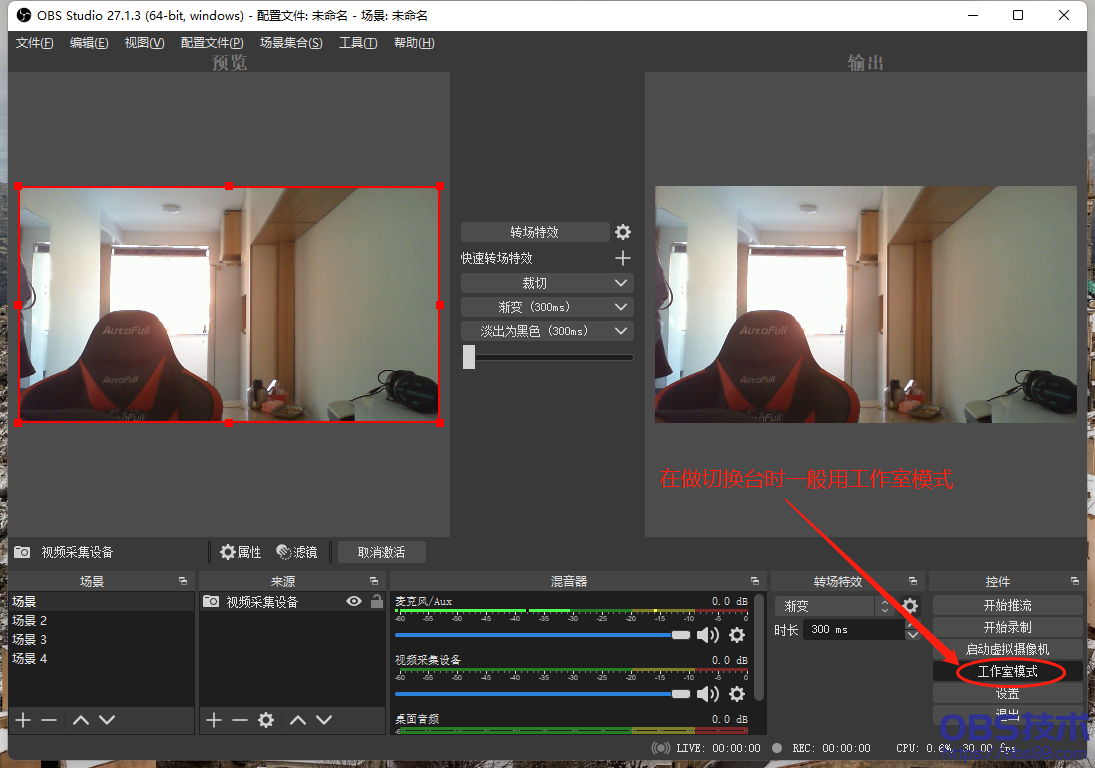This screenshot has width=1095, height=768.
Task: Open 渐变 transition properties gear in dock
Action: 911,605
